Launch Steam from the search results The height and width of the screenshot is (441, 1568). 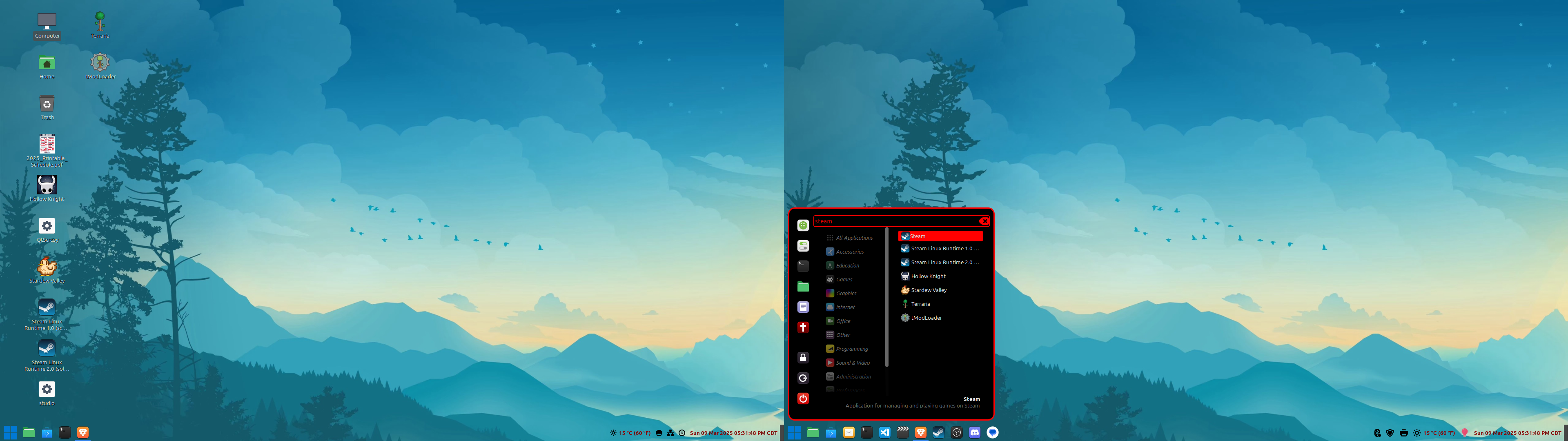[940, 236]
